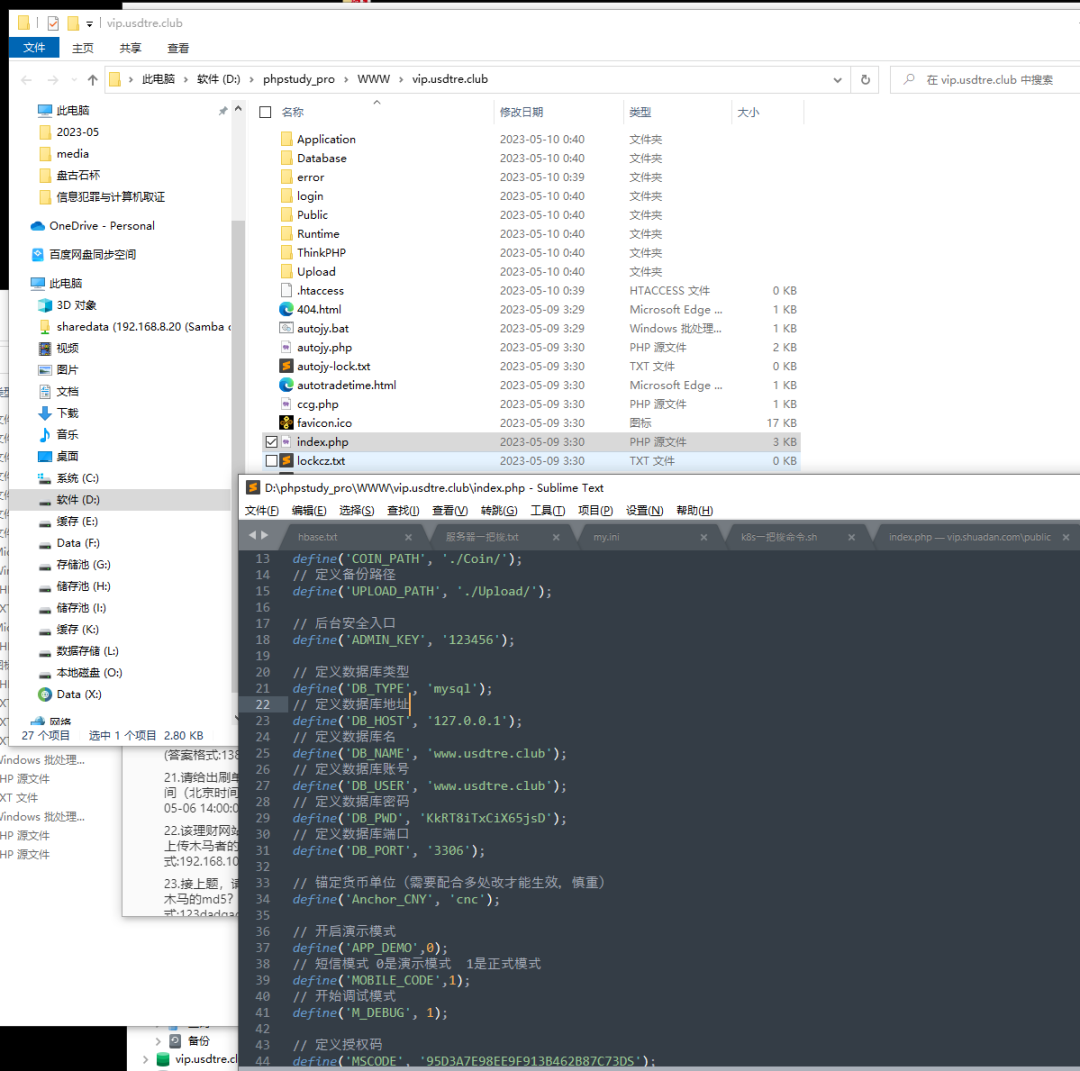
Task: Expand chevron after 此电脑 in breadcrumb
Action: [x=185, y=80]
